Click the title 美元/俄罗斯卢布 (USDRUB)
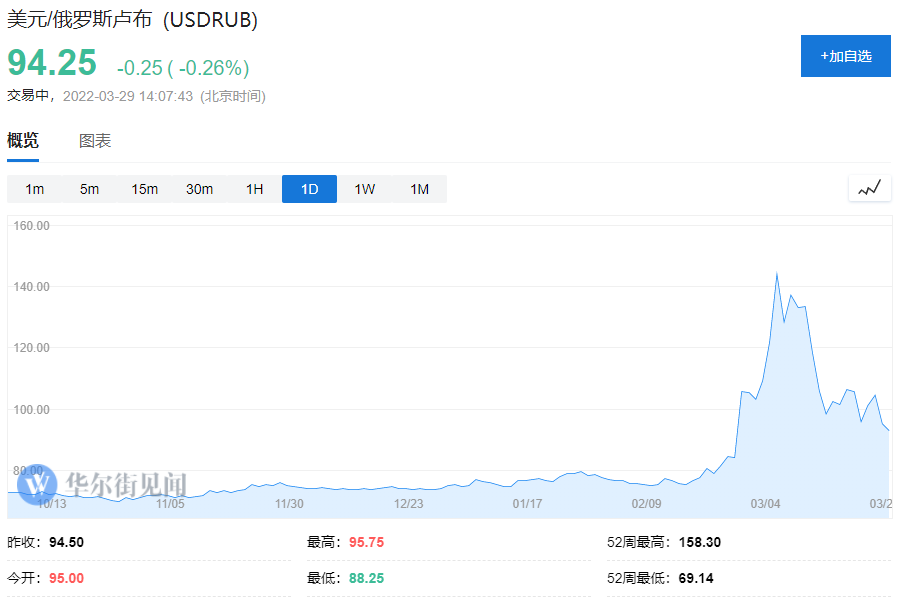The image size is (898, 605). (132, 19)
